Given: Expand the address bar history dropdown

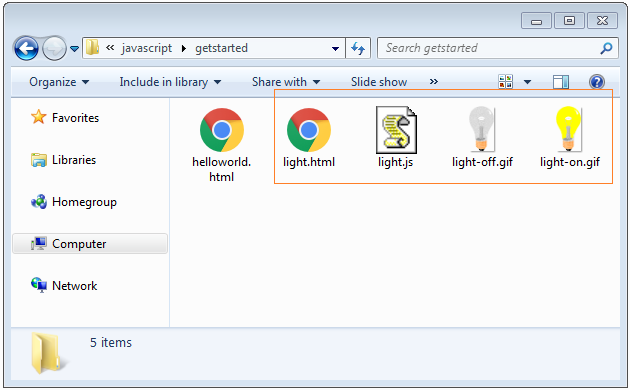Looking at the screenshot, I should [335, 49].
